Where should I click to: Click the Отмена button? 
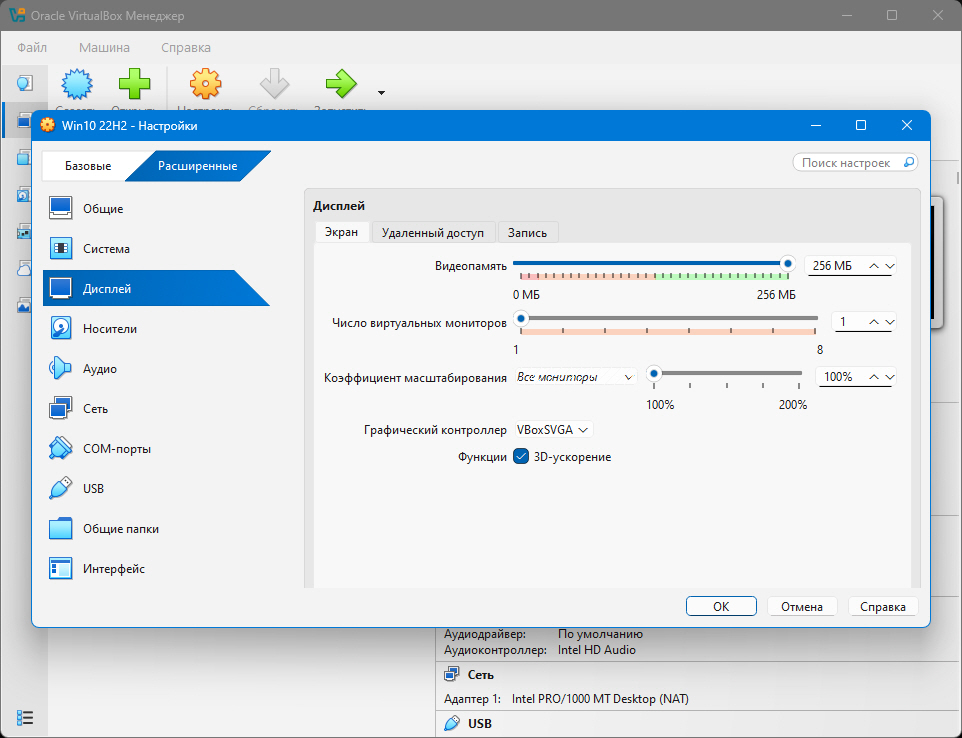[802, 606]
